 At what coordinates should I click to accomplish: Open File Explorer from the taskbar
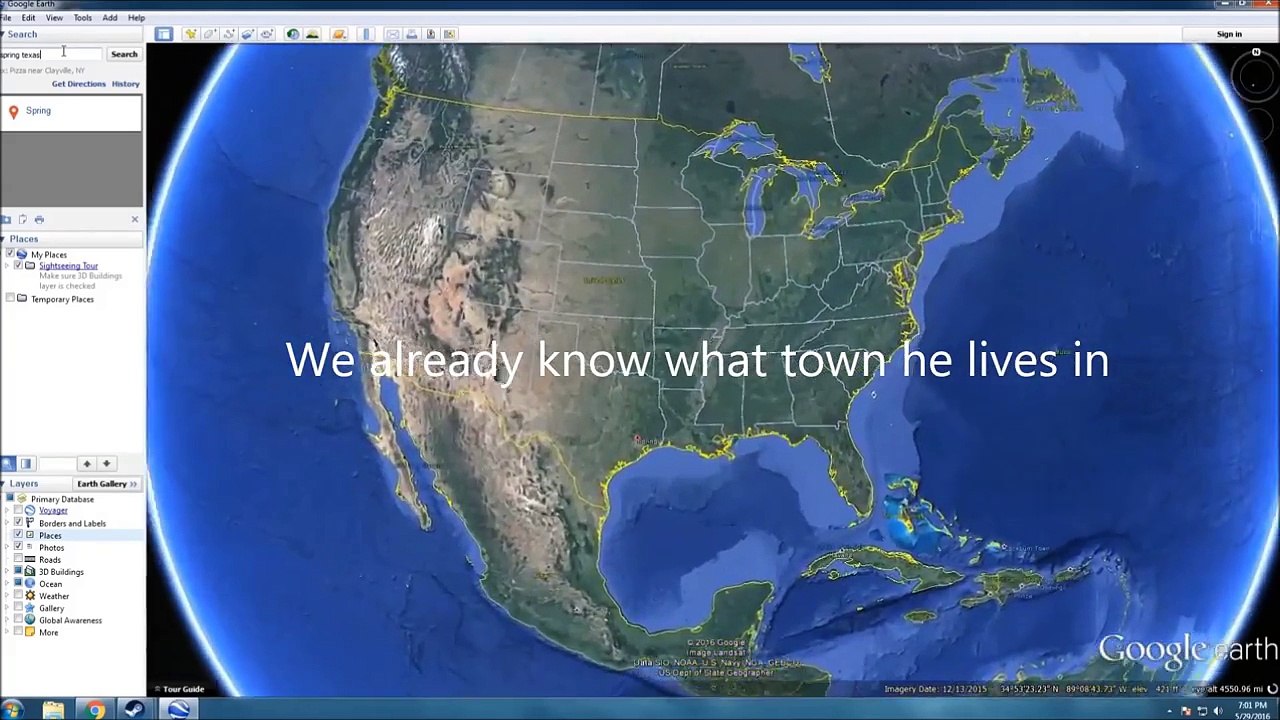pyautogui.click(x=53, y=710)
